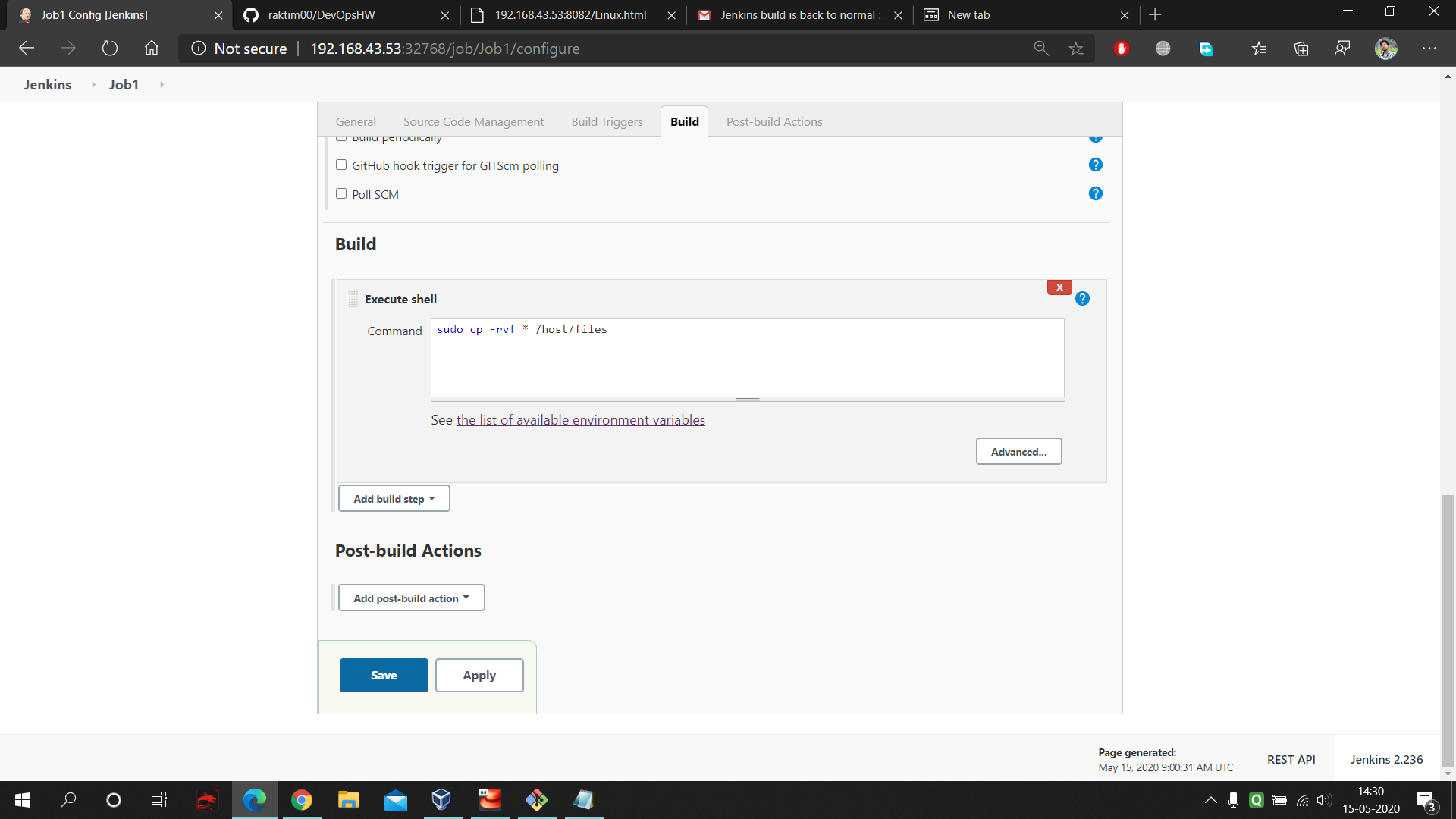Image resolution: width=1456 pixels, height=819 pixels.
Task: Delete Execute shell step with red X
Action: 1059,287
